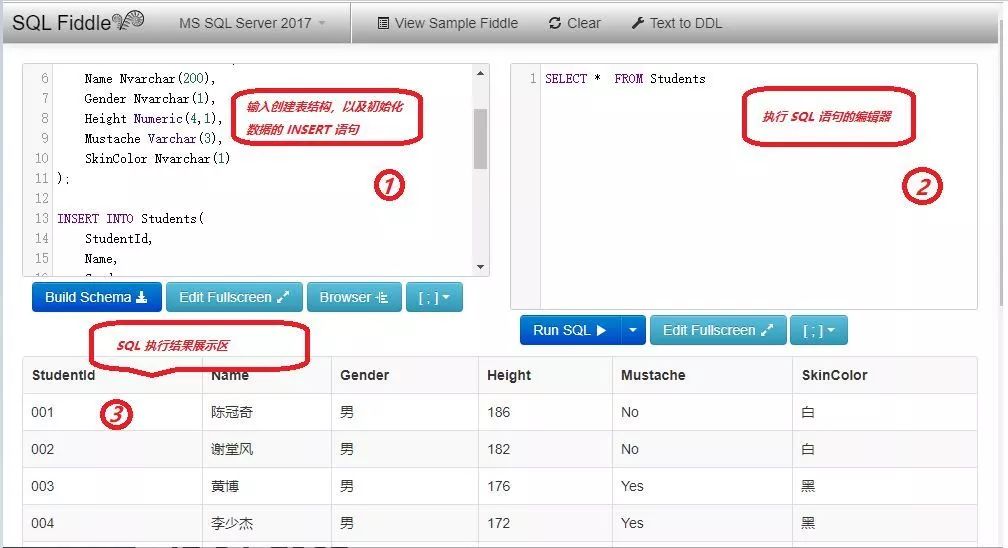
Task: Click the Build Schema button
Action: 96,297
